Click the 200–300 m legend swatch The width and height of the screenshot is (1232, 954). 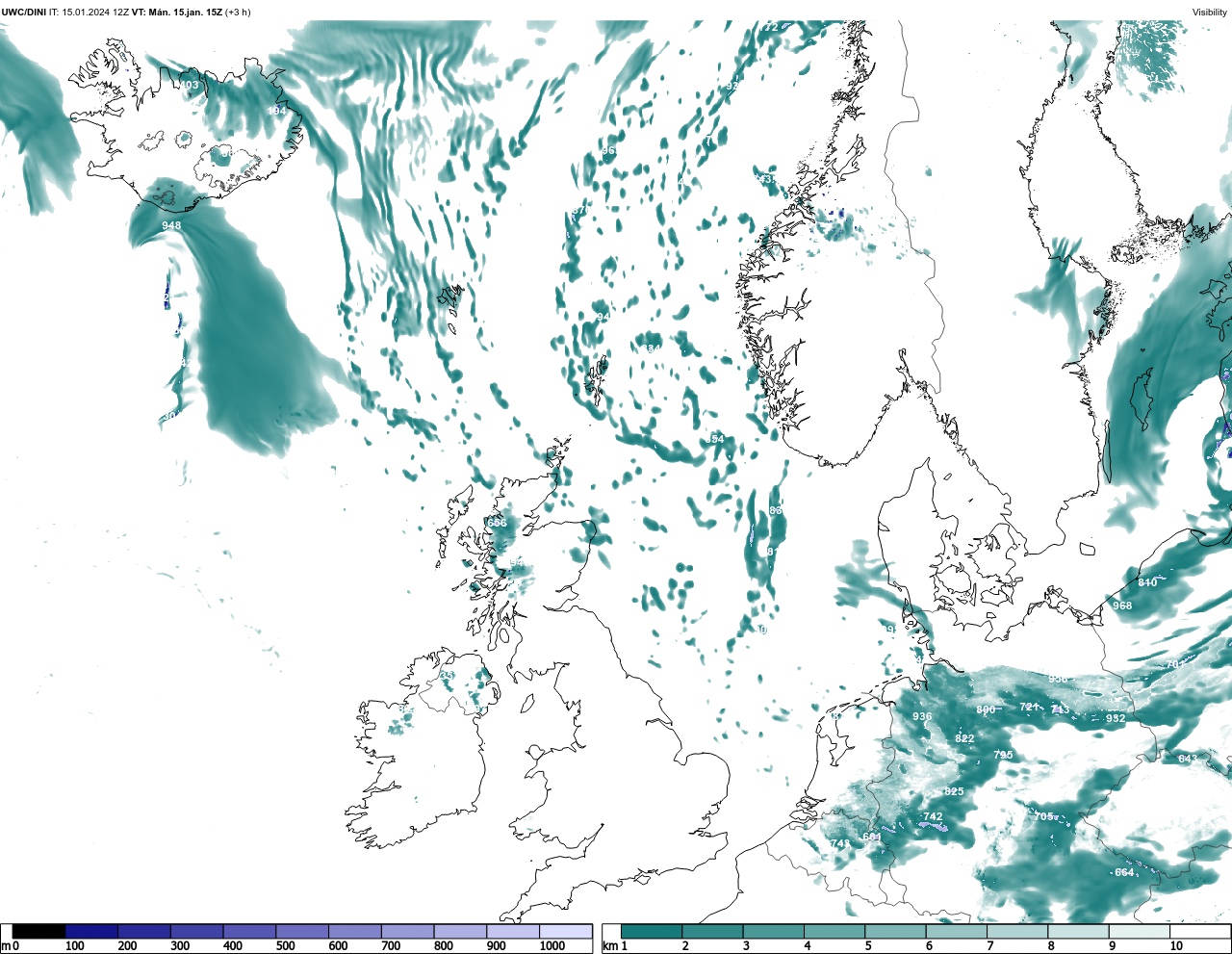tap(144, 932)
